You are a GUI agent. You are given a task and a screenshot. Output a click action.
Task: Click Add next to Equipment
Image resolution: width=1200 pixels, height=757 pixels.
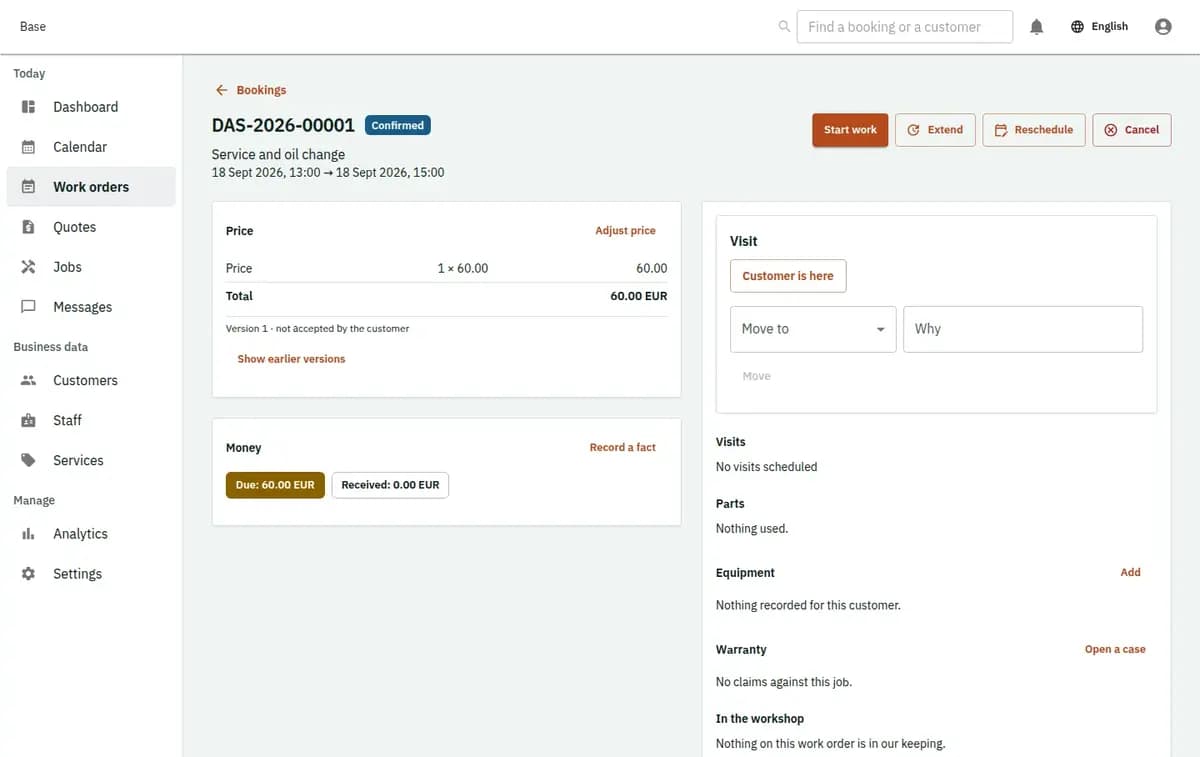pyautogui.click(x=1131, y=573)
